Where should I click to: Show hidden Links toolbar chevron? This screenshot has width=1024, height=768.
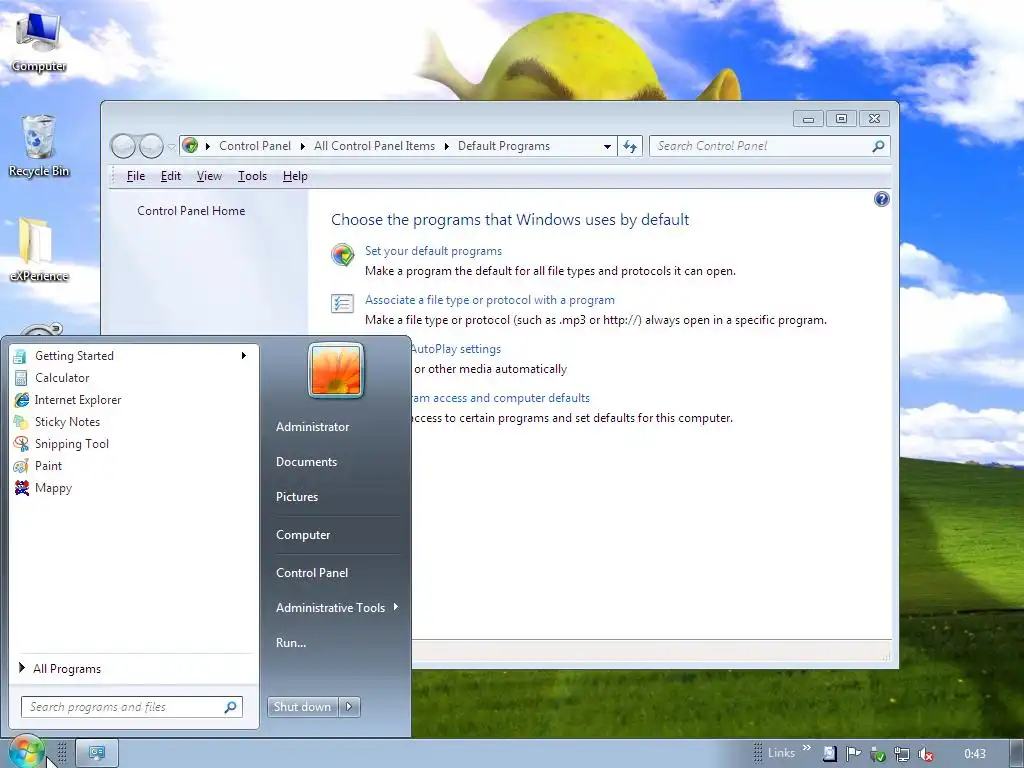click(807, 748)
